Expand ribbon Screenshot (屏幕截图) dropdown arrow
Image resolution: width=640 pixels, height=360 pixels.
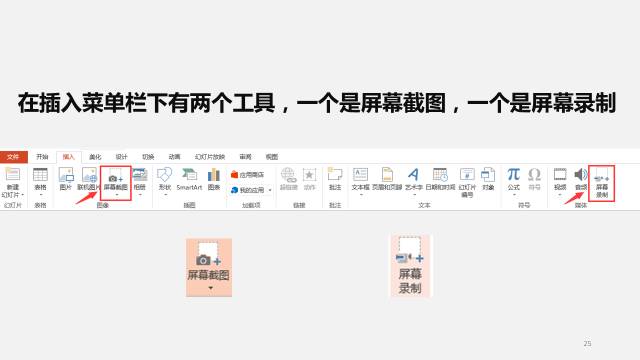(116, 195)
